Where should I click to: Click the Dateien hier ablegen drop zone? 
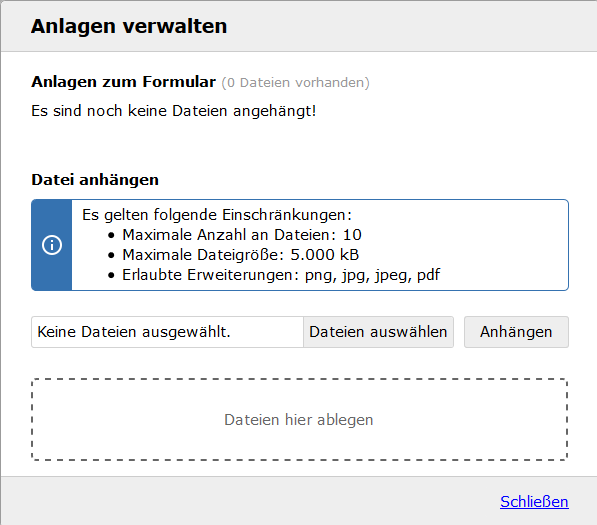tap(299, 420)
